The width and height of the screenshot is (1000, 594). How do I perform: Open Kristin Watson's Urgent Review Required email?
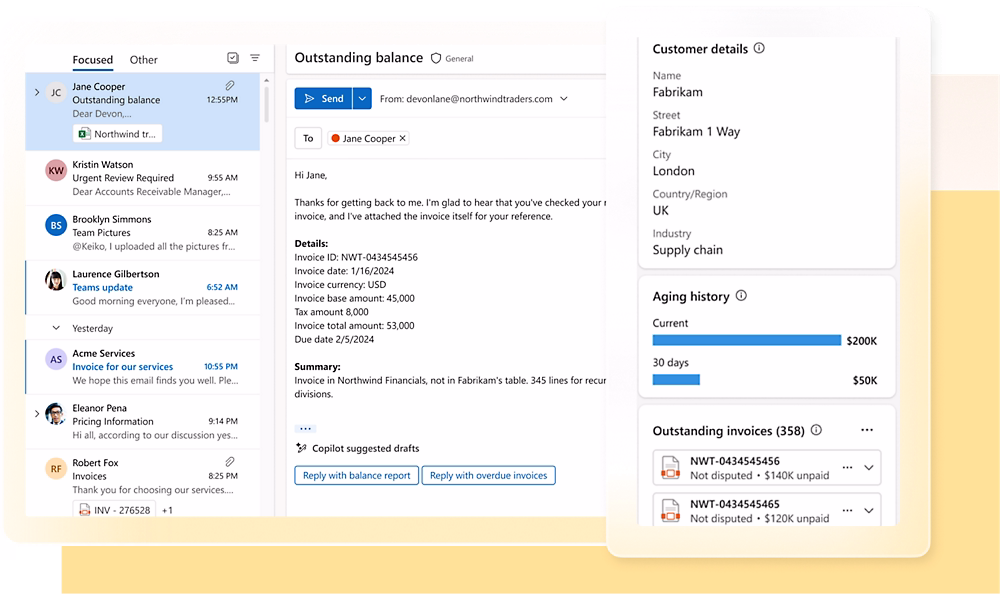[143, 178]
